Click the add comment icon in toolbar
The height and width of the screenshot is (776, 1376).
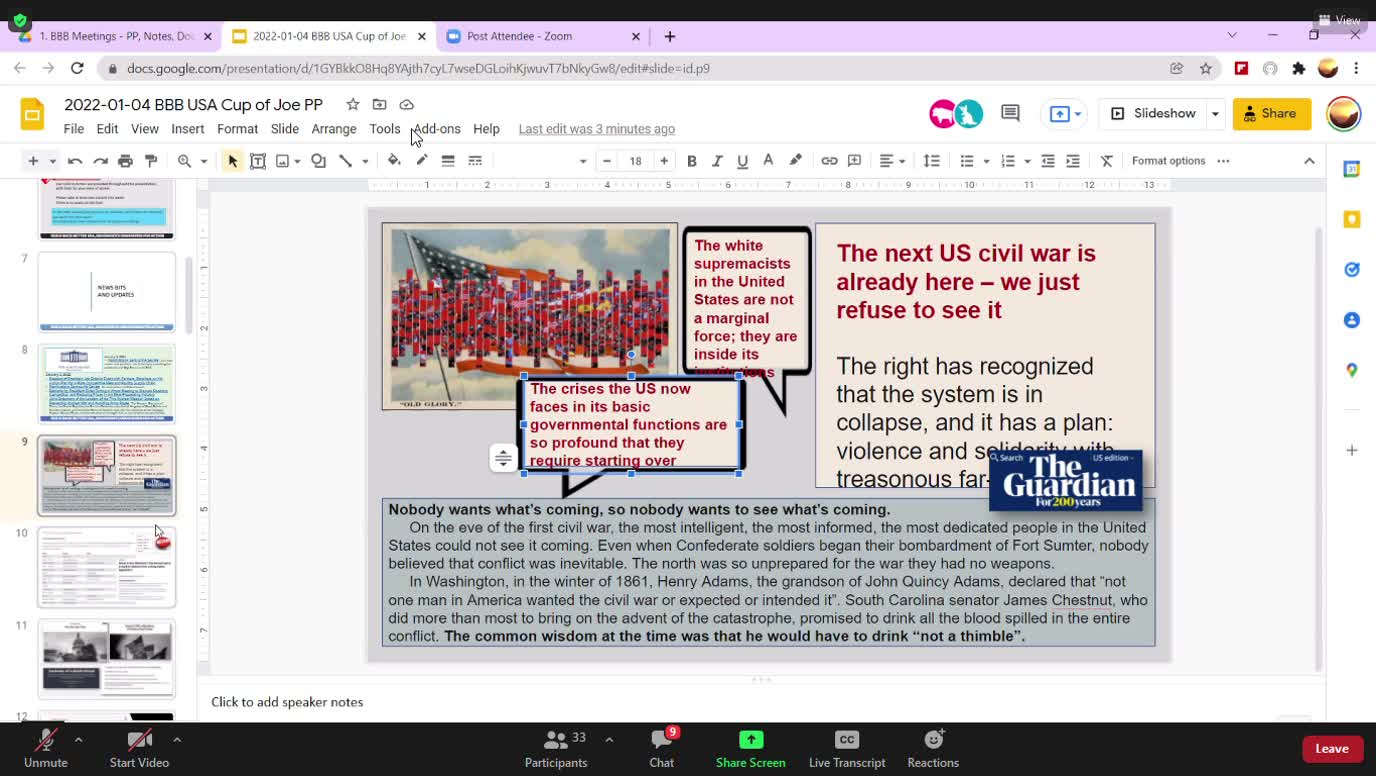[854, 161]
